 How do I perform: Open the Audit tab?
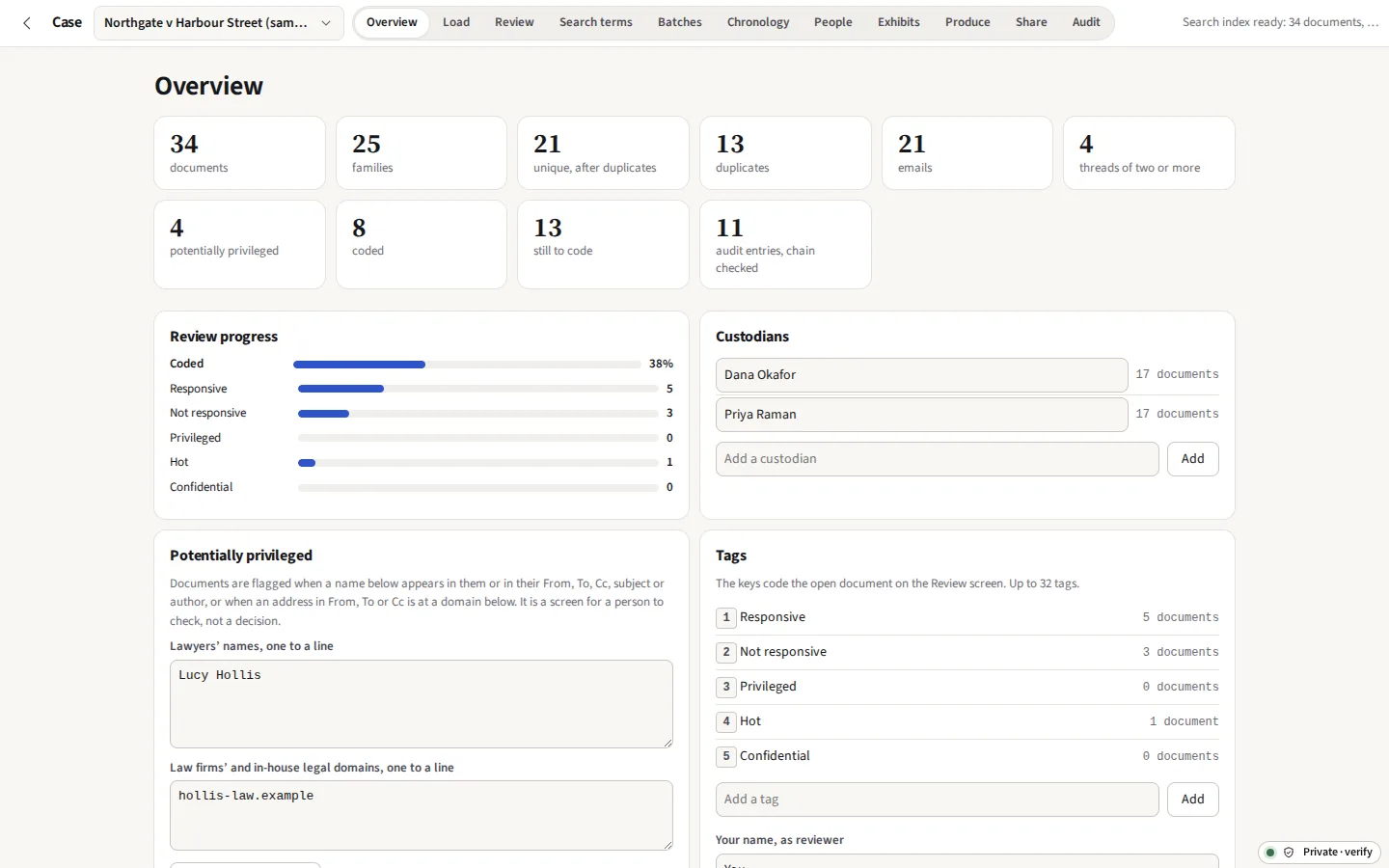coord(1086,22)
